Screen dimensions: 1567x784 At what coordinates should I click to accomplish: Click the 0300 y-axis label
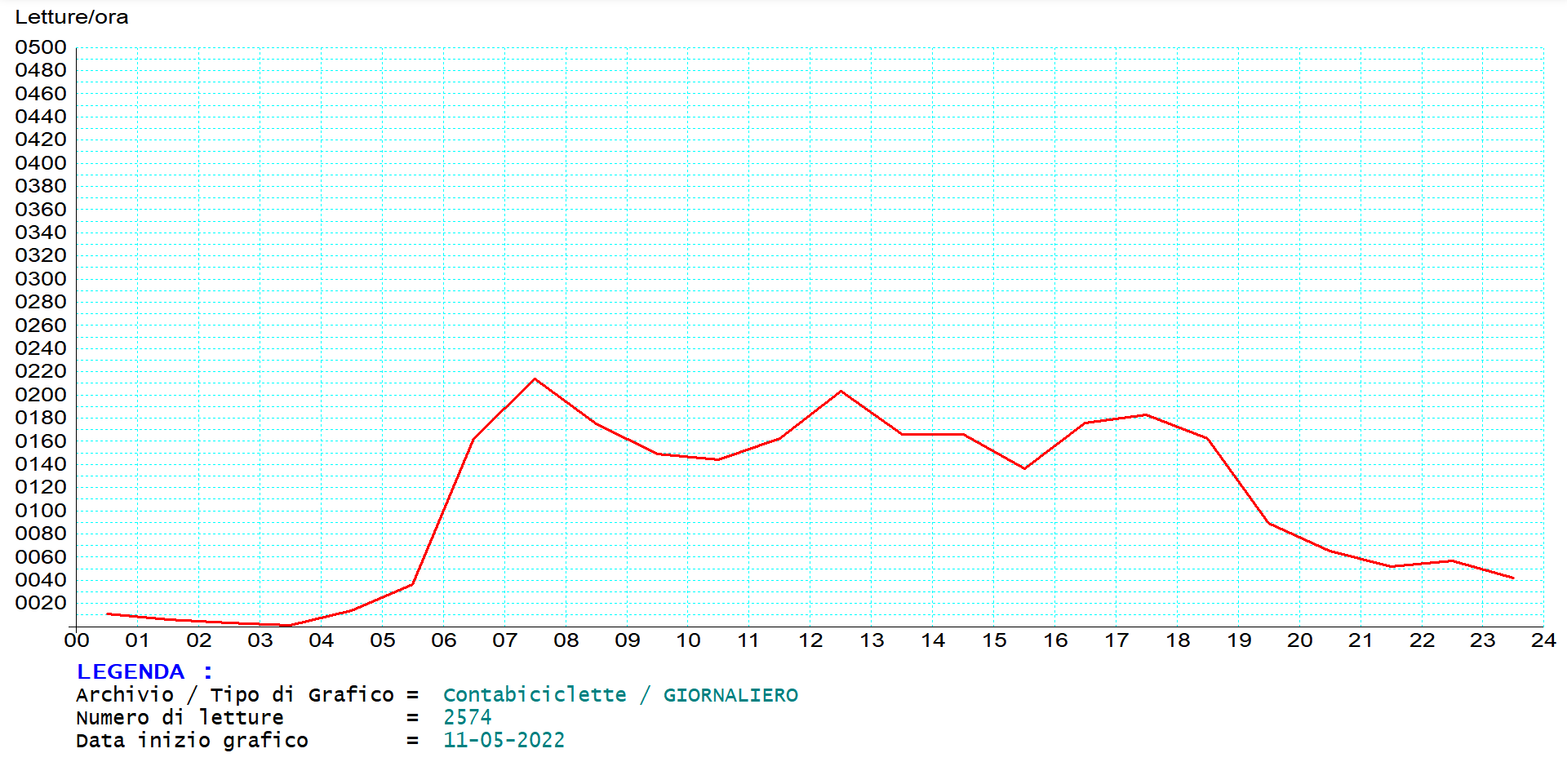pos(41,279)
